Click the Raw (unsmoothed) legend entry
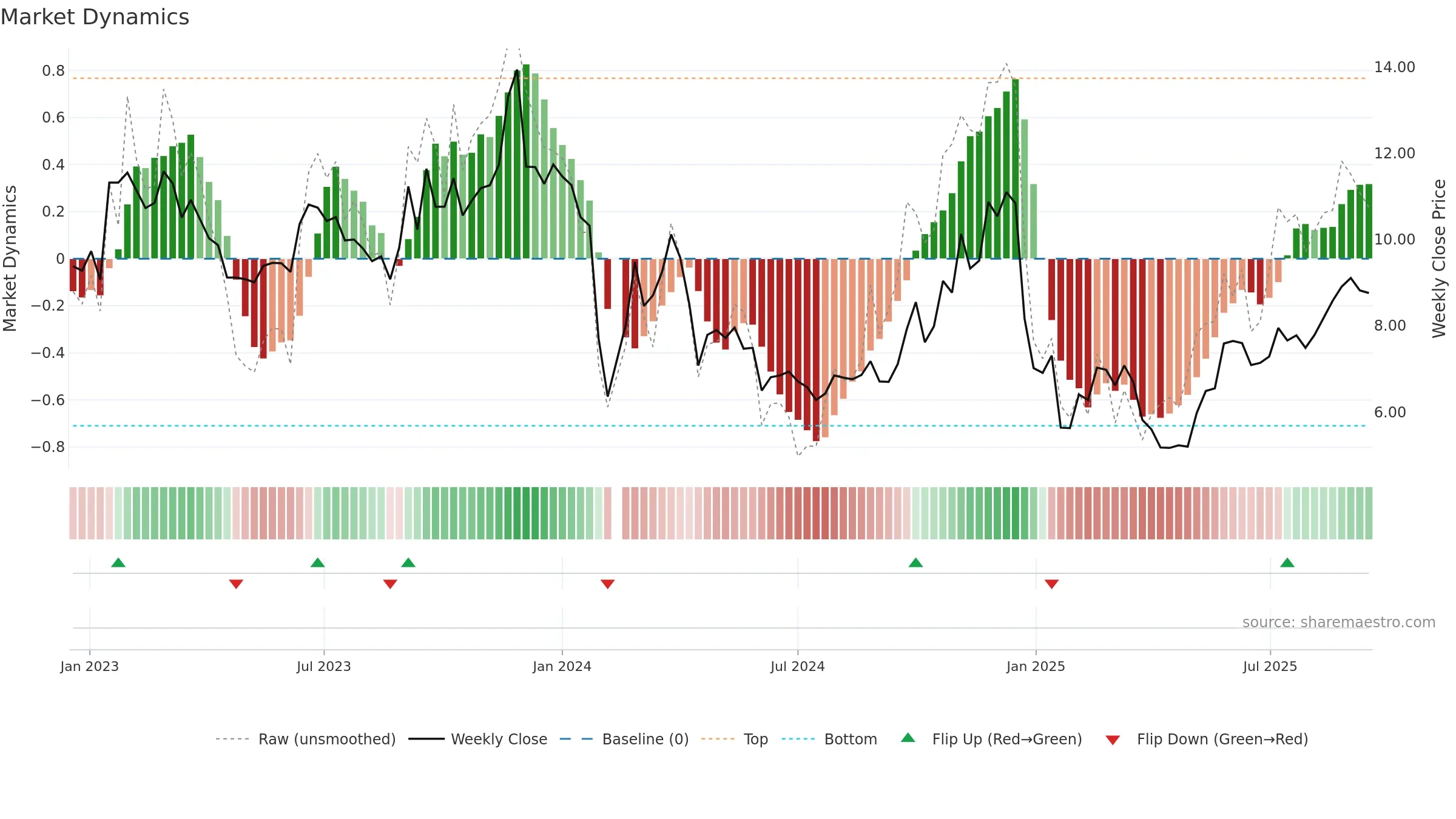The image size is (1456, 819). [x=305, y=739]
